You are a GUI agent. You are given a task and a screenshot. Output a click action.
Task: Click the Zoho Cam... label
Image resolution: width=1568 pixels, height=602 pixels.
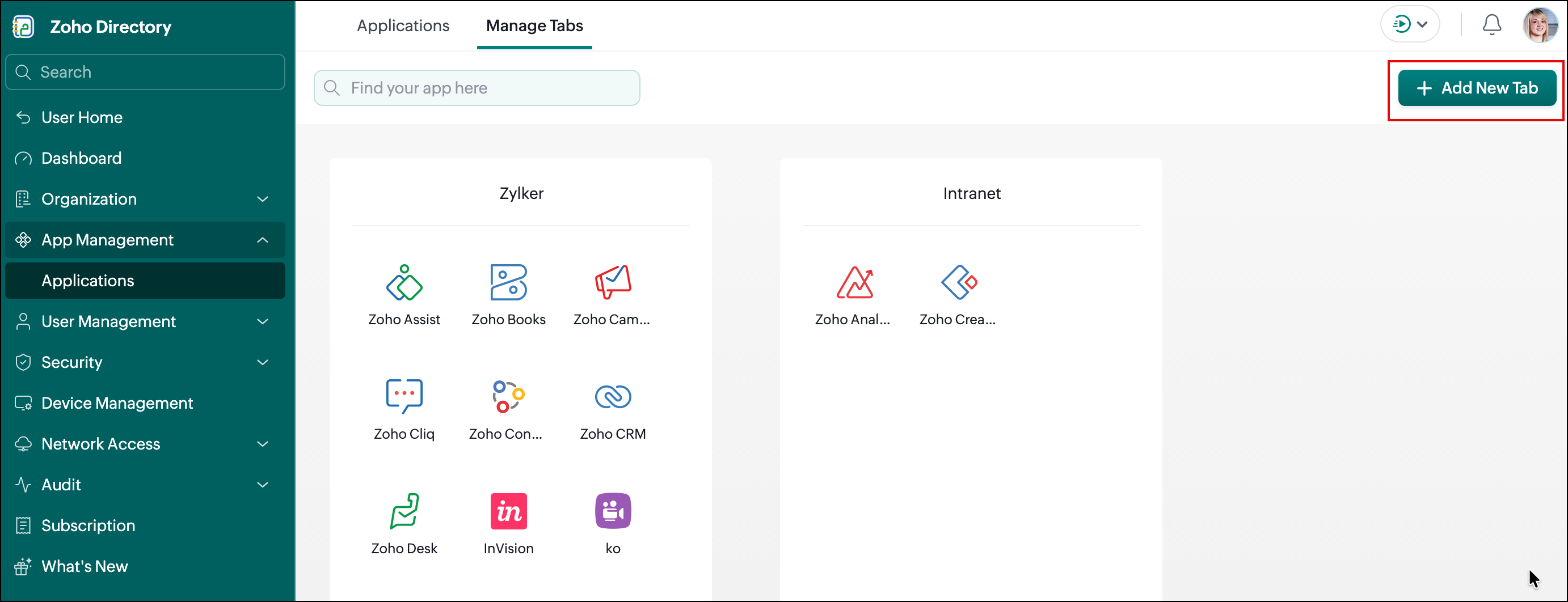[x=612, y=319]
